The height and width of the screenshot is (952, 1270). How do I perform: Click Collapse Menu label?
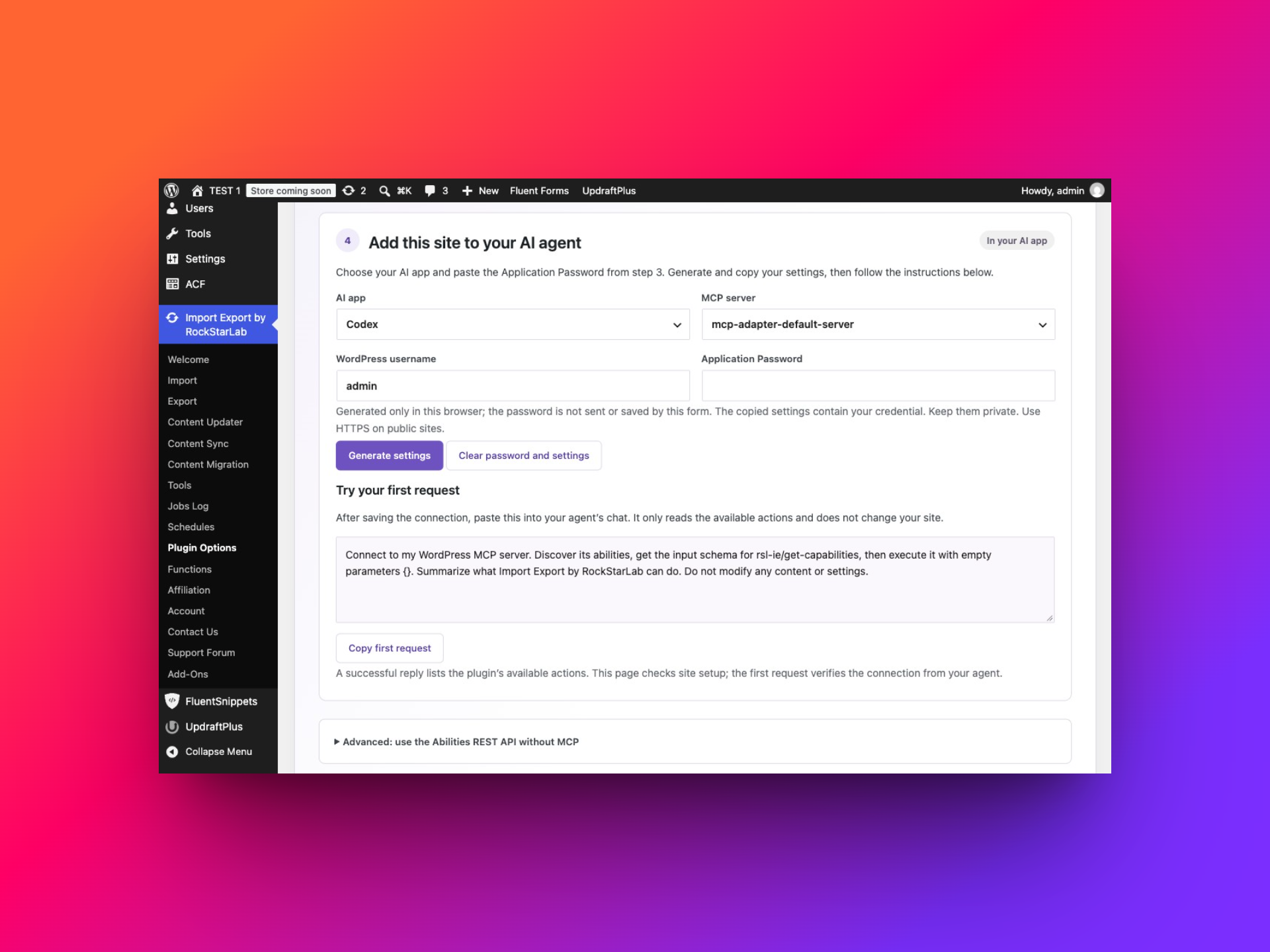point(219,752)
